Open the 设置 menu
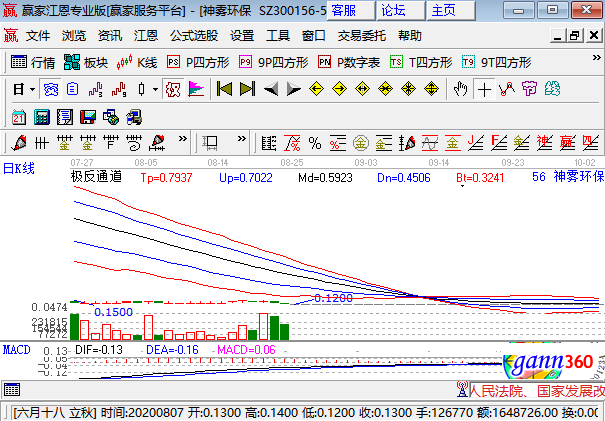Image resolution: width=605 pixels, height=421 pixels. 242,36
